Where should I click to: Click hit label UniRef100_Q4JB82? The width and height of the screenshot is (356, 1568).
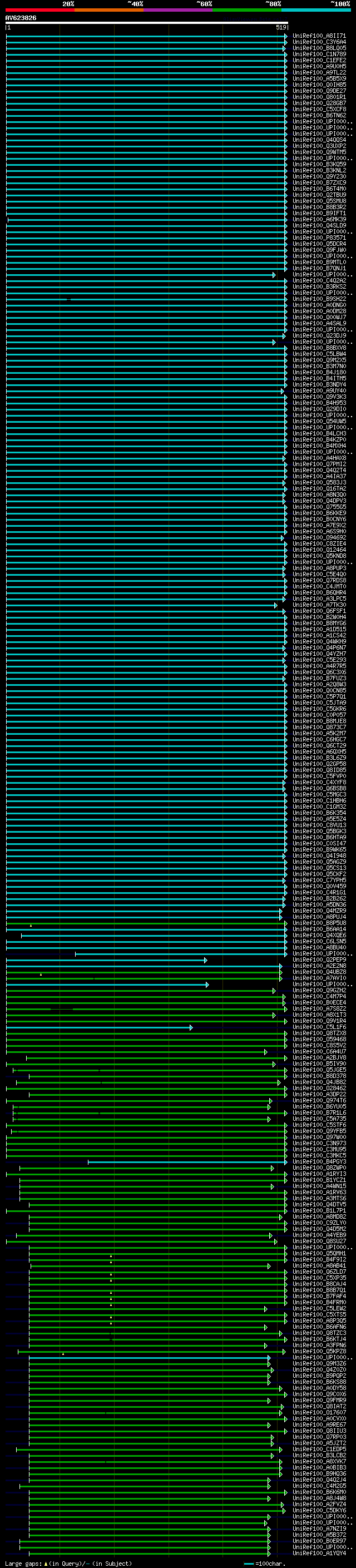(319, 1082)
